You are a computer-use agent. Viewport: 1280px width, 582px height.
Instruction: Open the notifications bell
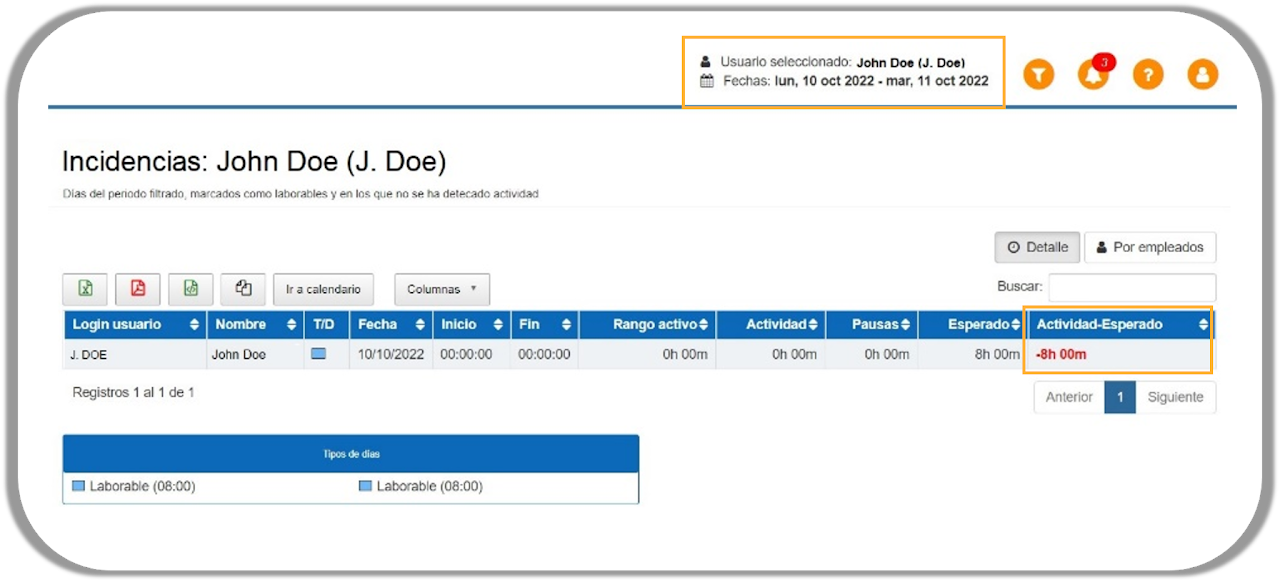1093,74
